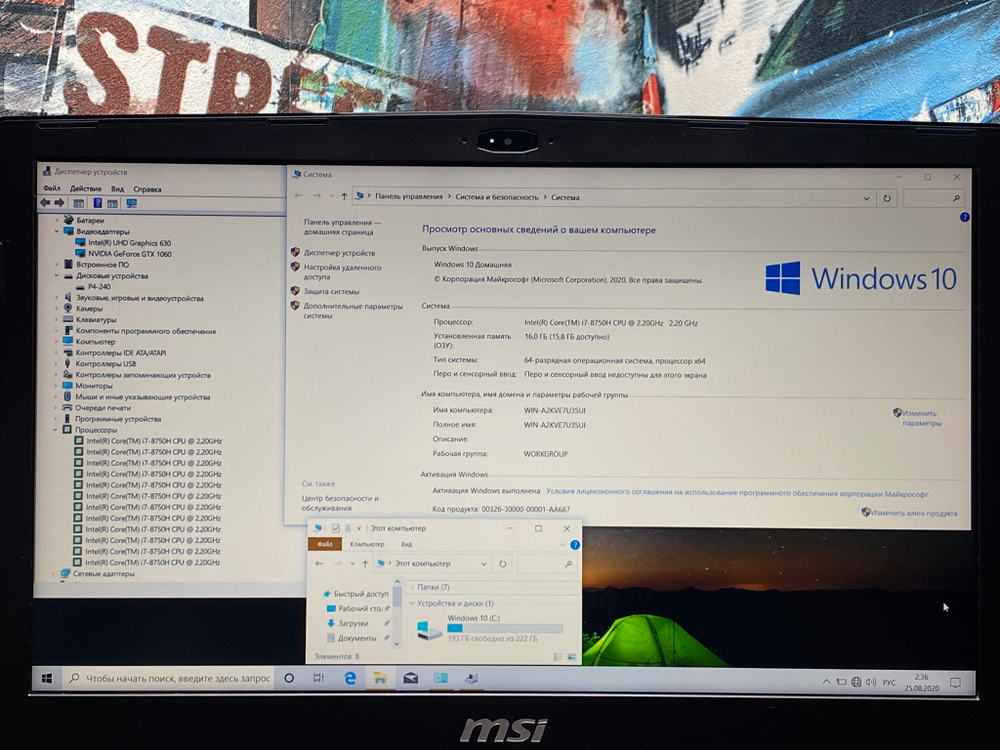Image resolution: width=1000 pixels, height=750 pixels.
Task: Click the search magnifier in File Explorer
Action: point(566,564)
